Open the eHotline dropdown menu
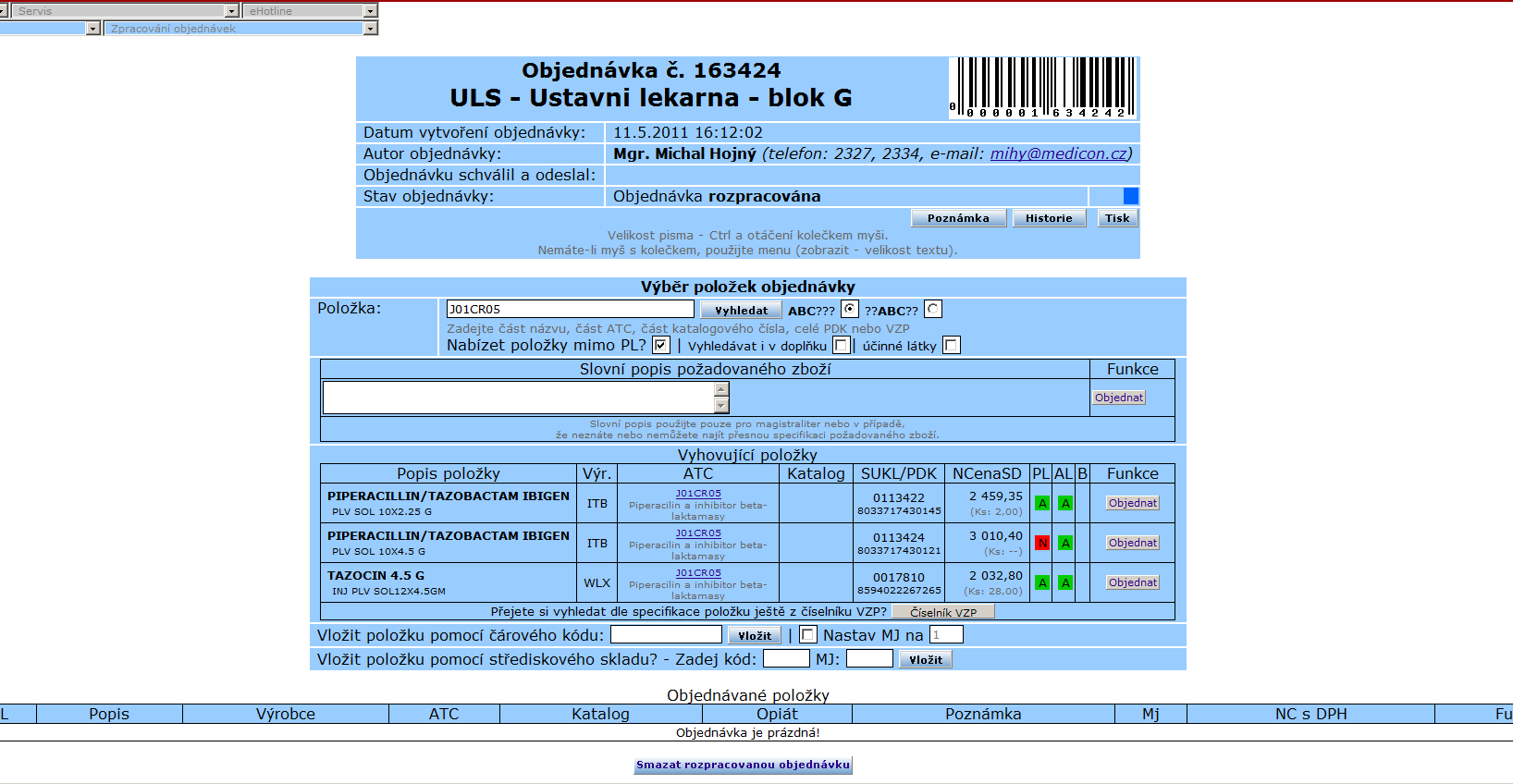 (x=310, y=11)
